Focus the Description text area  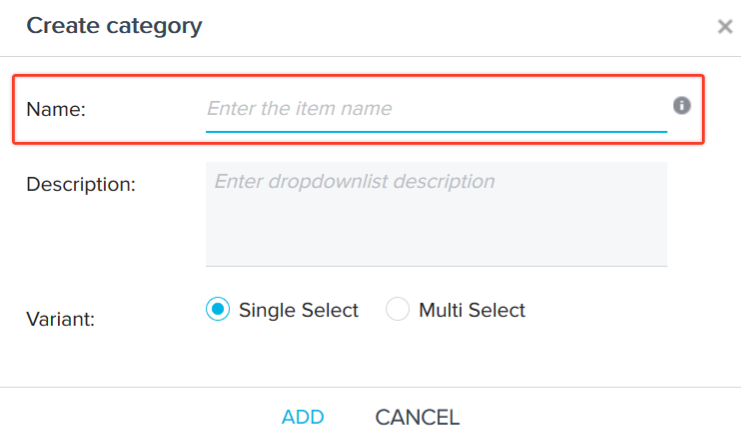pyautogui.click(x=436, y=214)
